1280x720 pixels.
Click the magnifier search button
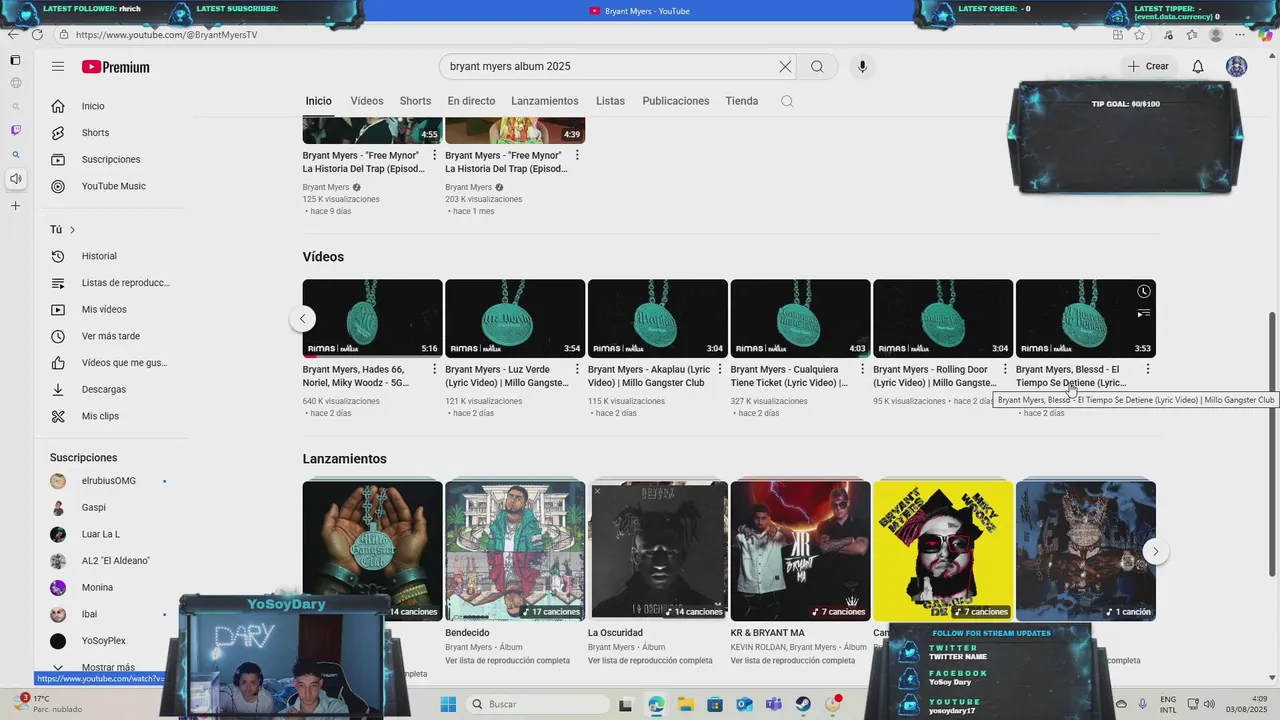(x=817, y=67)
